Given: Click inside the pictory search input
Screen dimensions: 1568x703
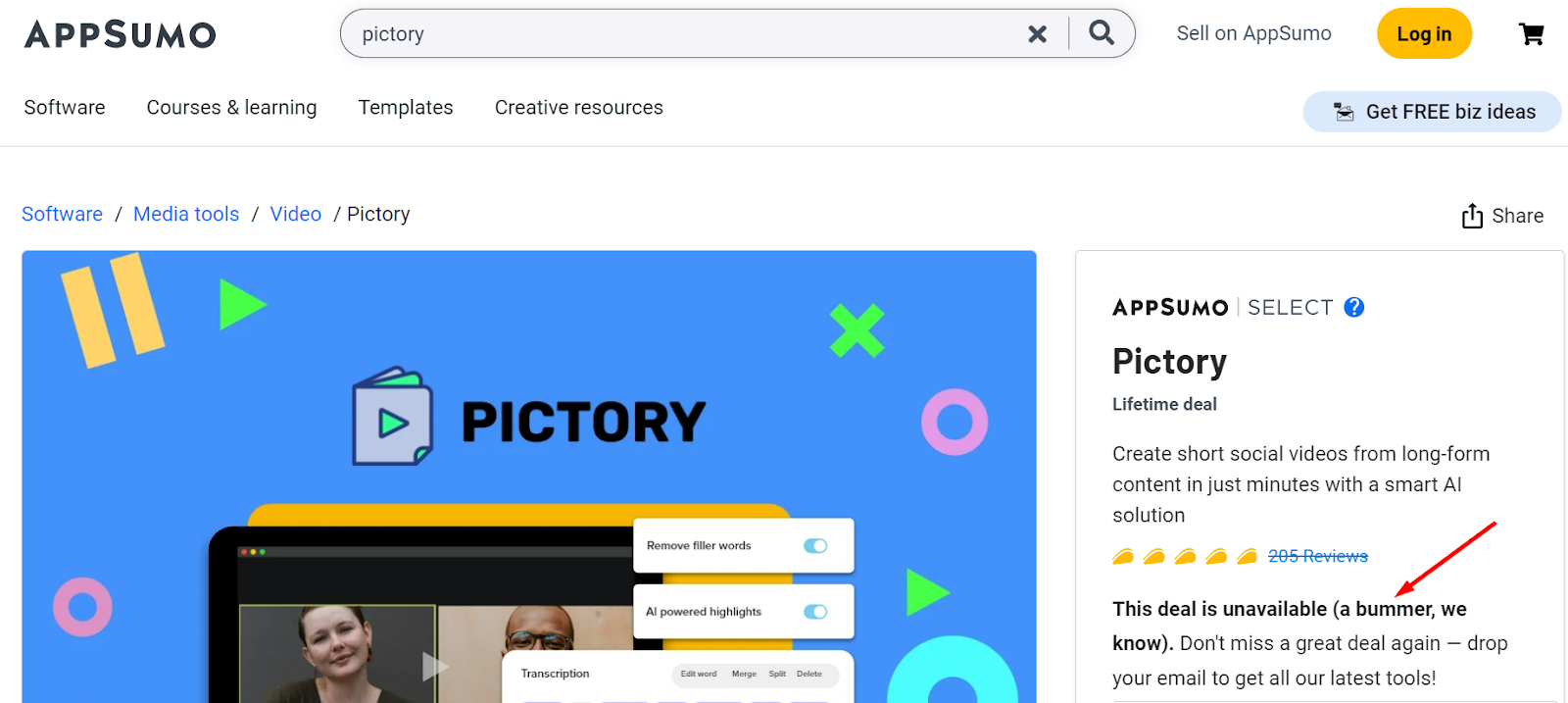Looking at the screenshot, I should (686, 34).
